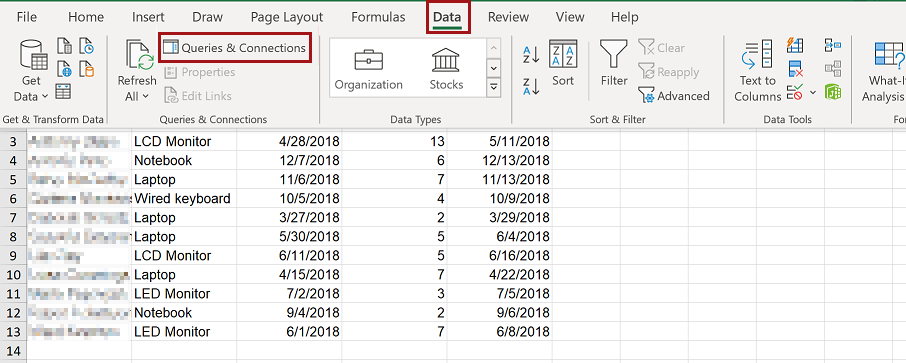Launch Text to Columns wizard
This screenshot has height=363, width=906.
(758, 72)
